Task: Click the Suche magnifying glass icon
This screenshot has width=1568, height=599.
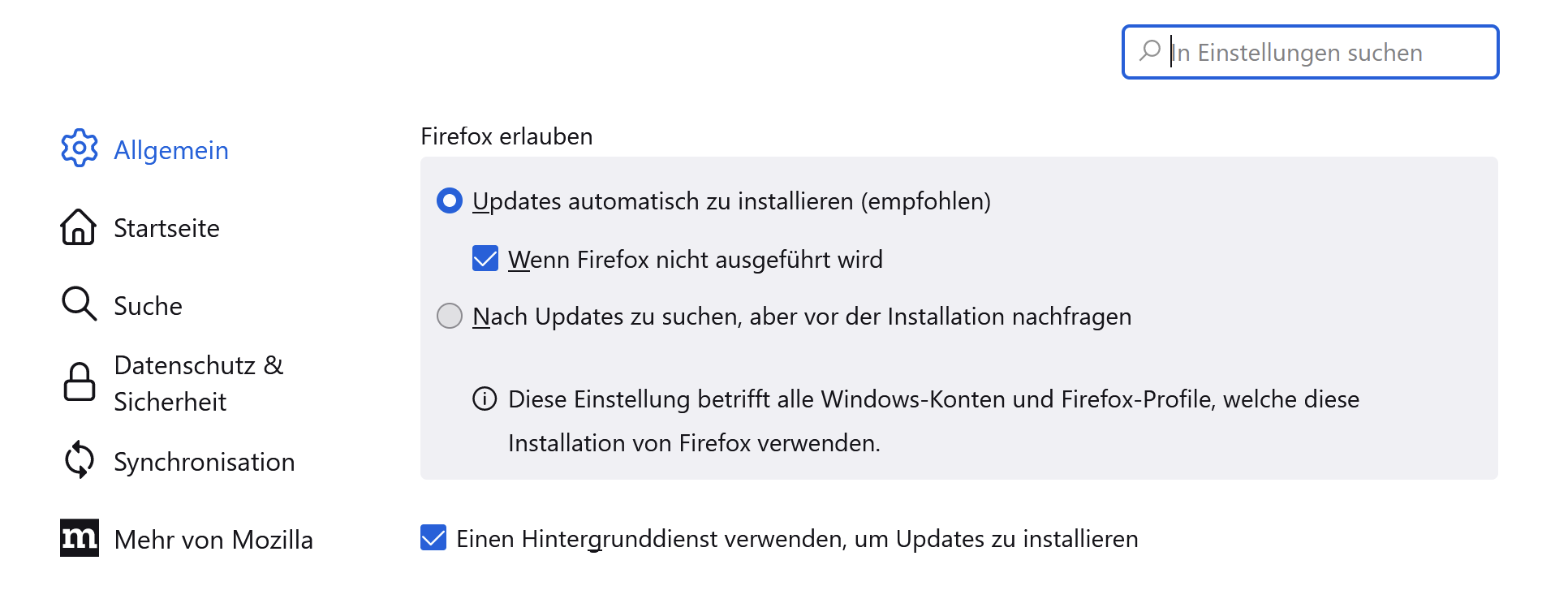Action: 79,304
